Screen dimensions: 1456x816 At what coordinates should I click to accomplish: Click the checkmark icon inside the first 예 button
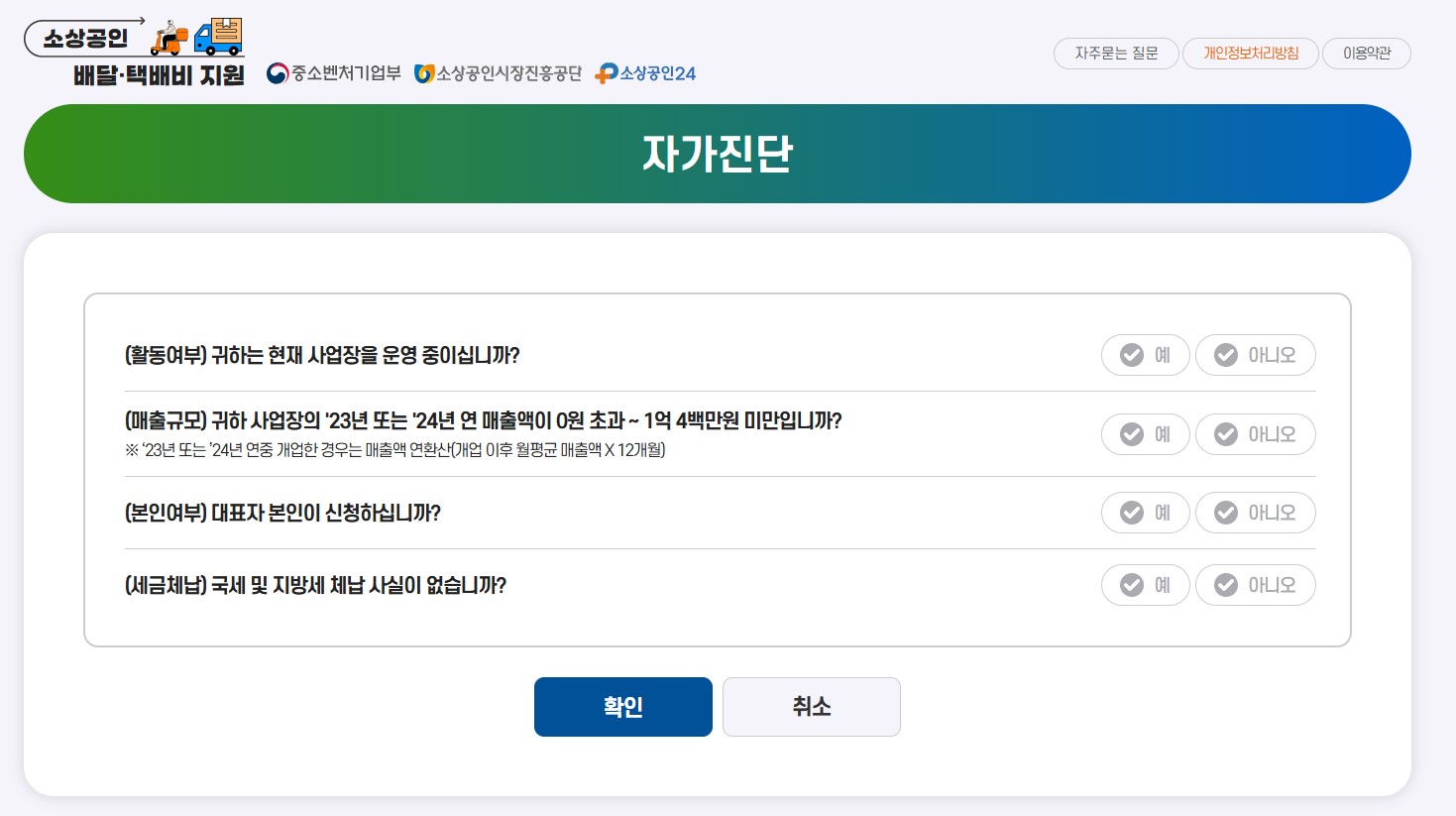[1131, 354]
